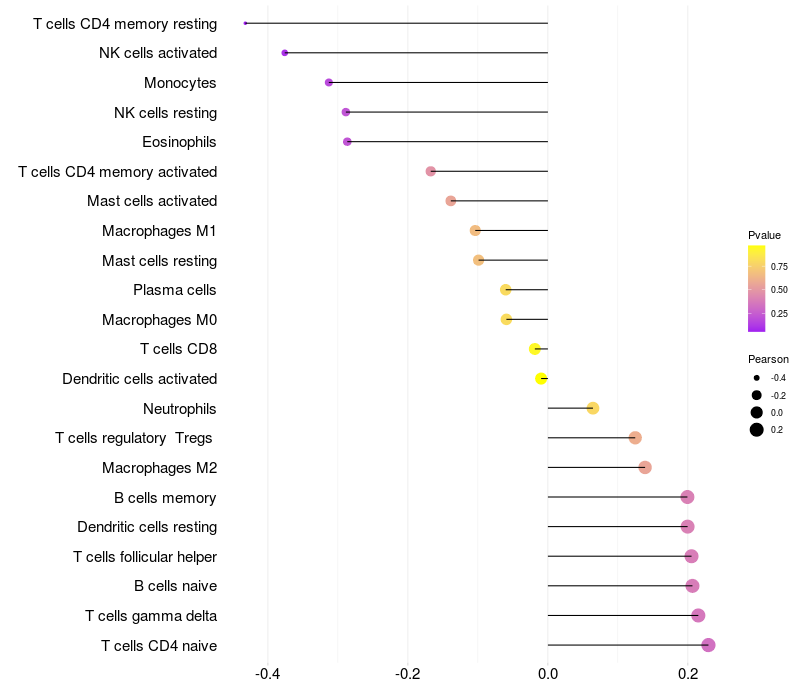The image size is (800, 700).
Task: Click the Pvalue color gradient bar
Action: pyautogui.click(x=757, y=288)
